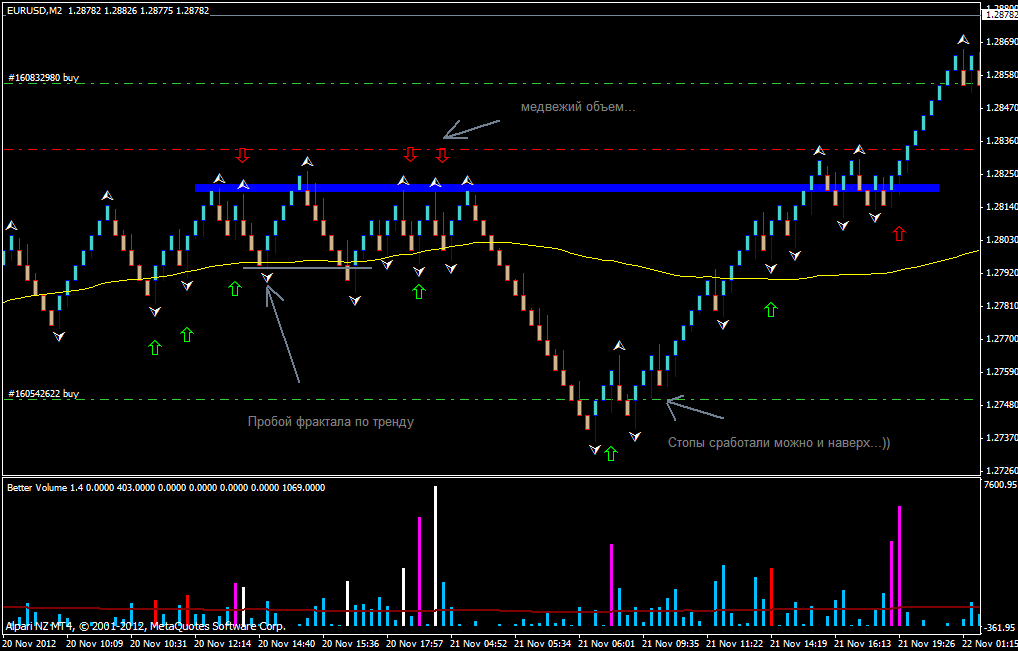This screenshot has height=651, width=1018.
Task: Click price label 1.27260 on the price axis
Action: (x=1001, y=471)
